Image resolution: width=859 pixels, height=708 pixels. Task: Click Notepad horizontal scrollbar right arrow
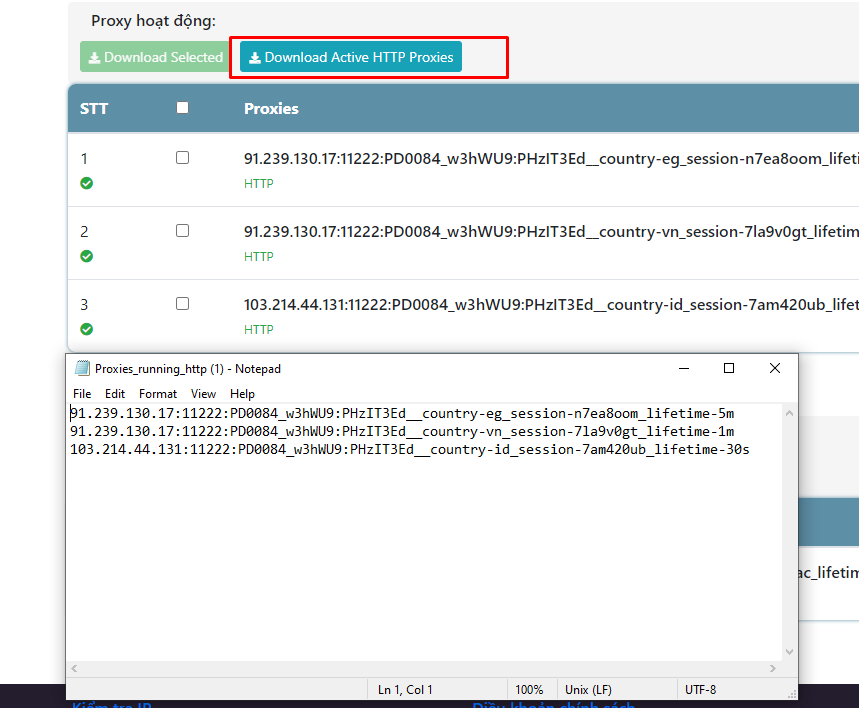[x=773, y=669]
